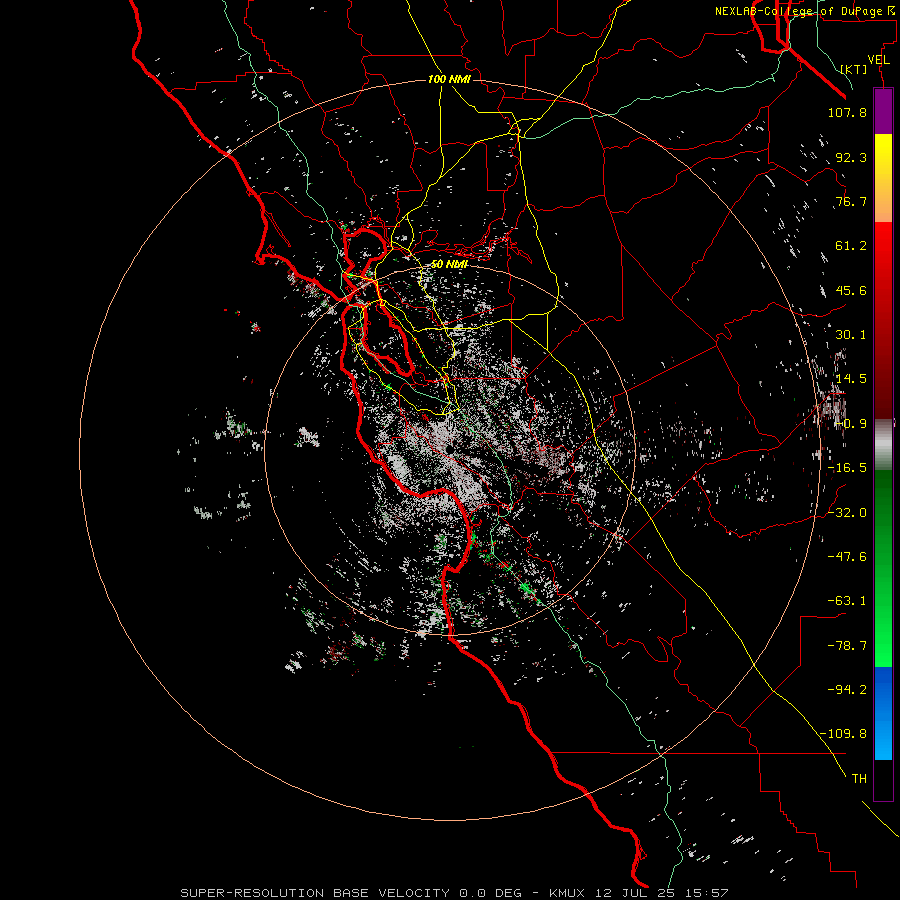The image size is (900, 900).
Task: Click the -109.8 velocity scale value
Action: pyautogui.click(x=844, y=734)
